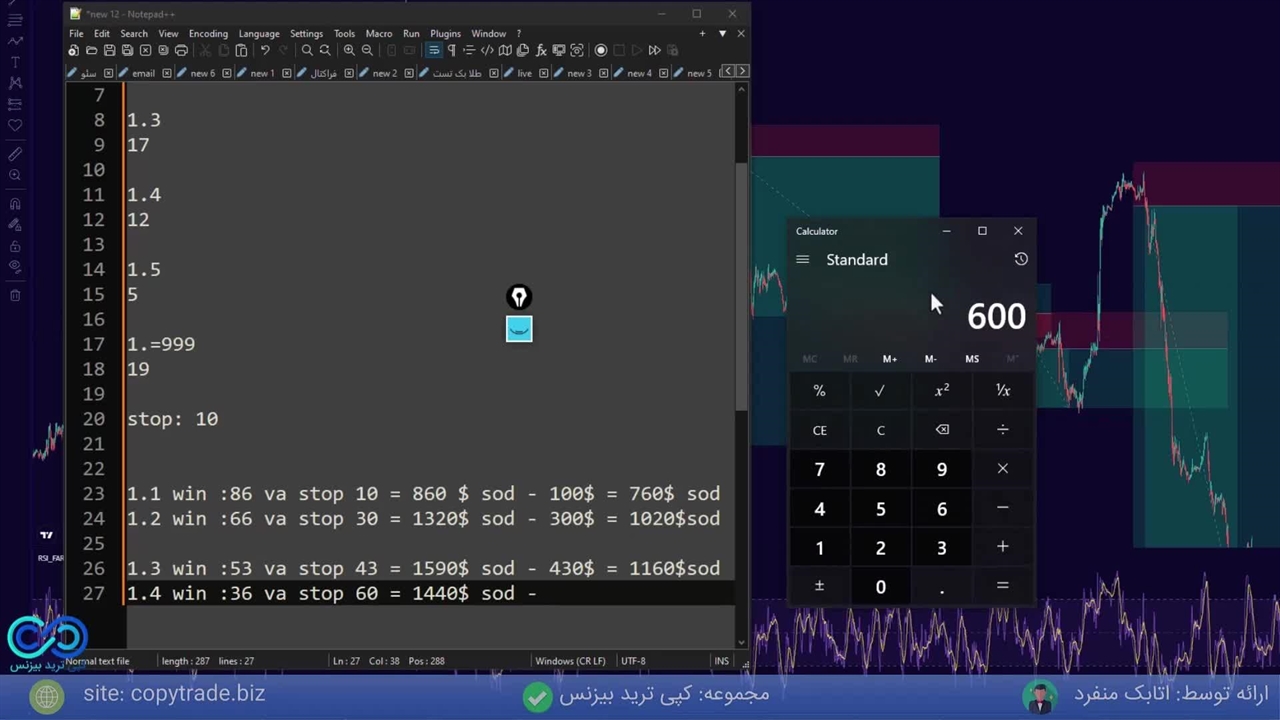Click the editor vertical scrollbar
This screenshot has width=1280, height=720.
tap(741, 280)
